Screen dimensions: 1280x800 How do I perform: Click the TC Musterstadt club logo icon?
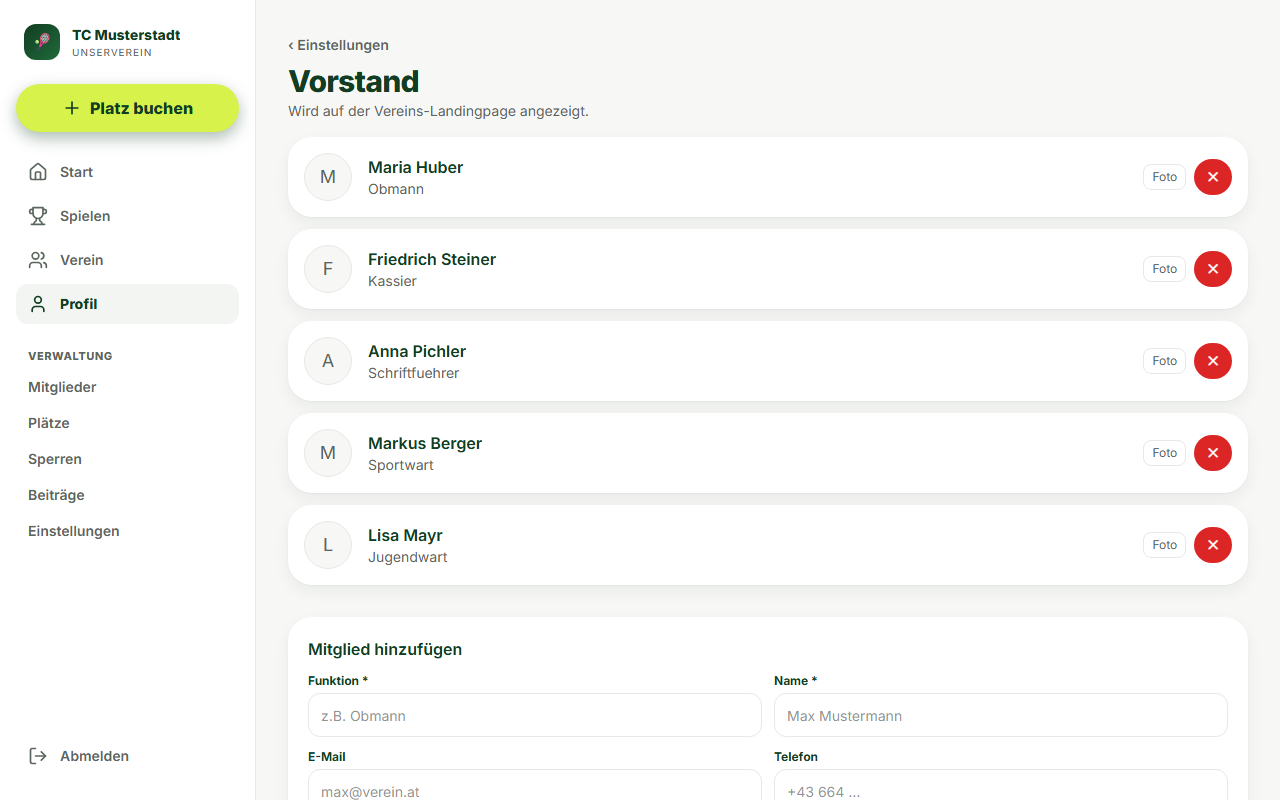42,42
